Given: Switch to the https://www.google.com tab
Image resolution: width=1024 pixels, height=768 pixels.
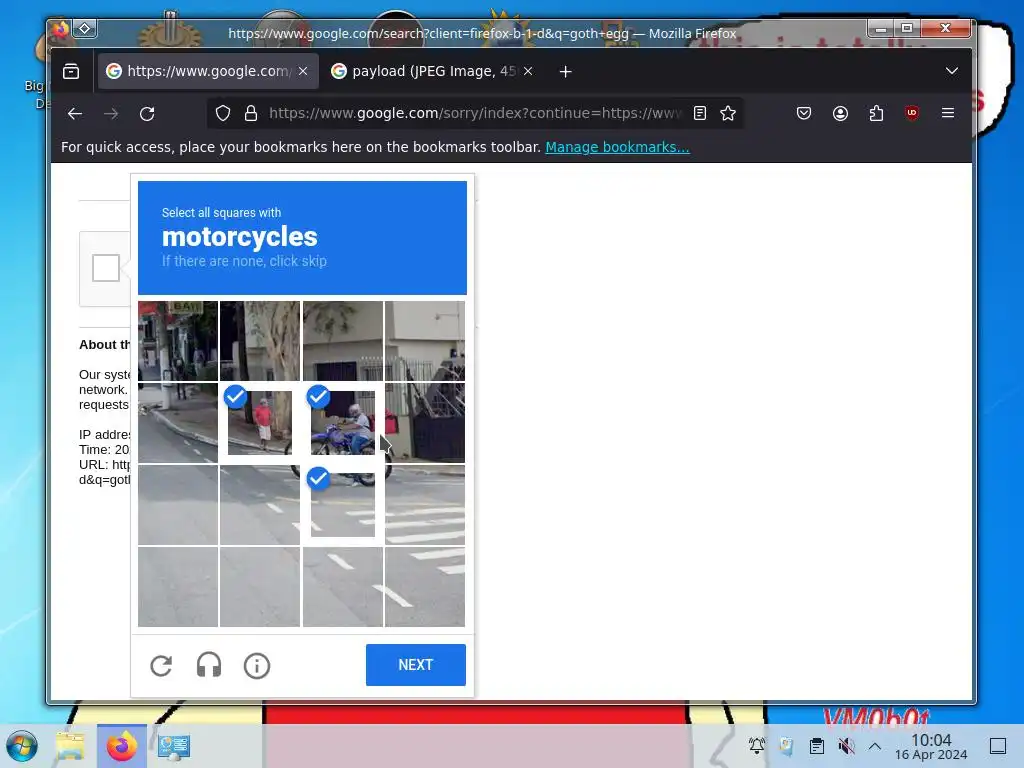Looking at the screenshot, I should coord(208,71).
